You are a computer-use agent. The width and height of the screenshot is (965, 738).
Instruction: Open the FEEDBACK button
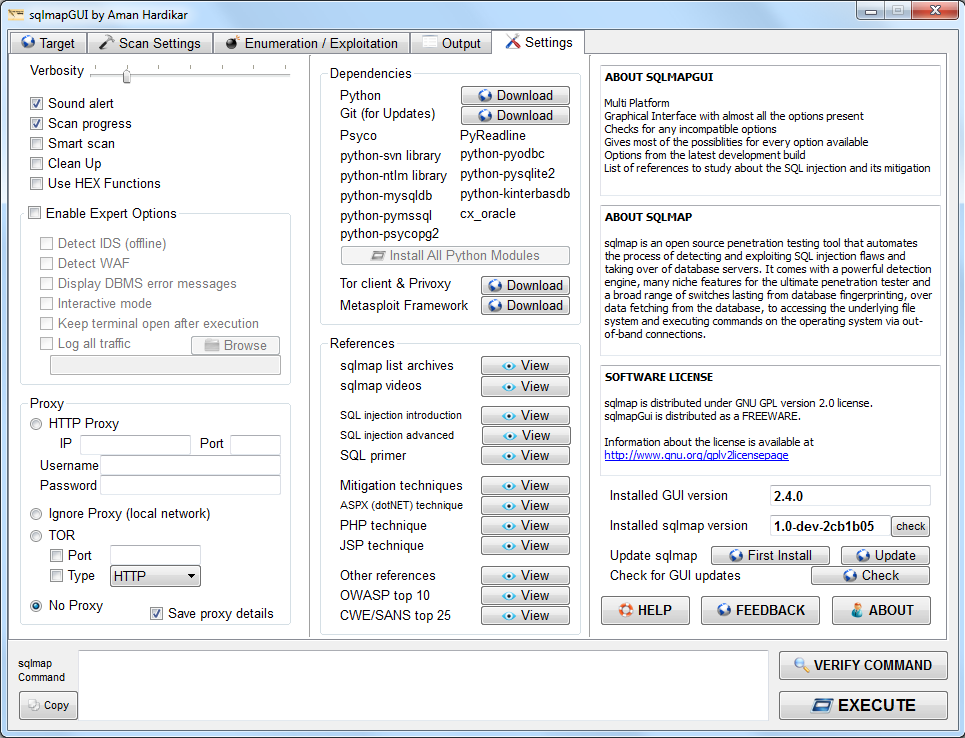(x=760, y=610)
